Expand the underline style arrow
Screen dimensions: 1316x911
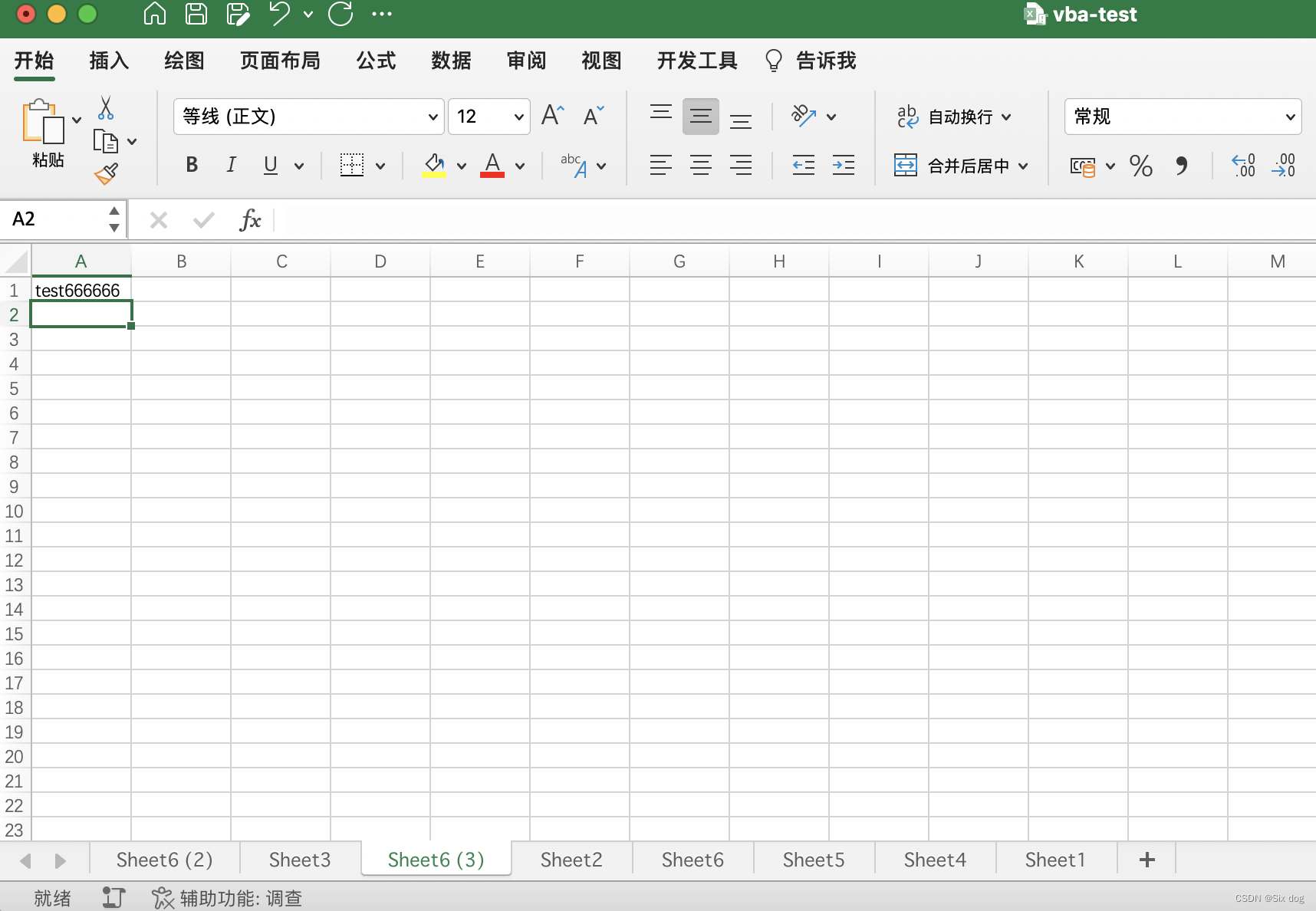click(x=299, y=166)
